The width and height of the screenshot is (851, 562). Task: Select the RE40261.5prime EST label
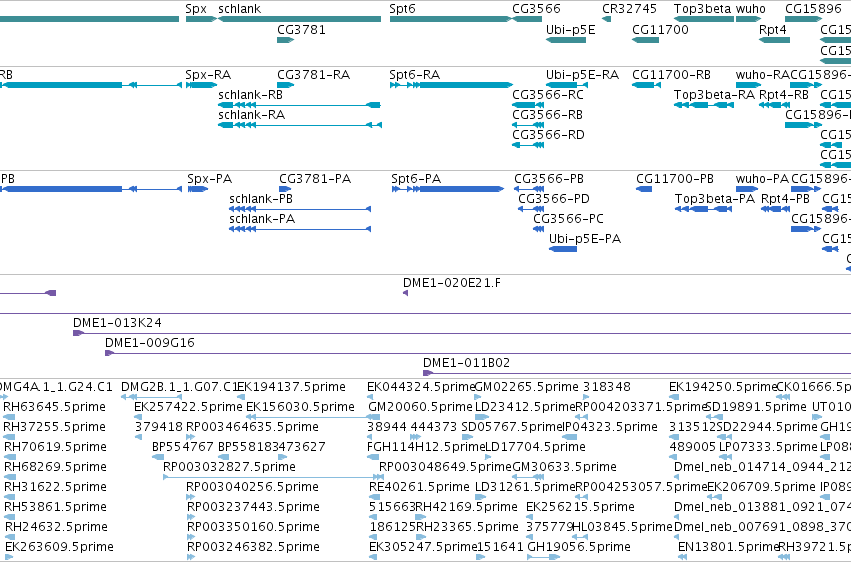click(x=419, y=487)
